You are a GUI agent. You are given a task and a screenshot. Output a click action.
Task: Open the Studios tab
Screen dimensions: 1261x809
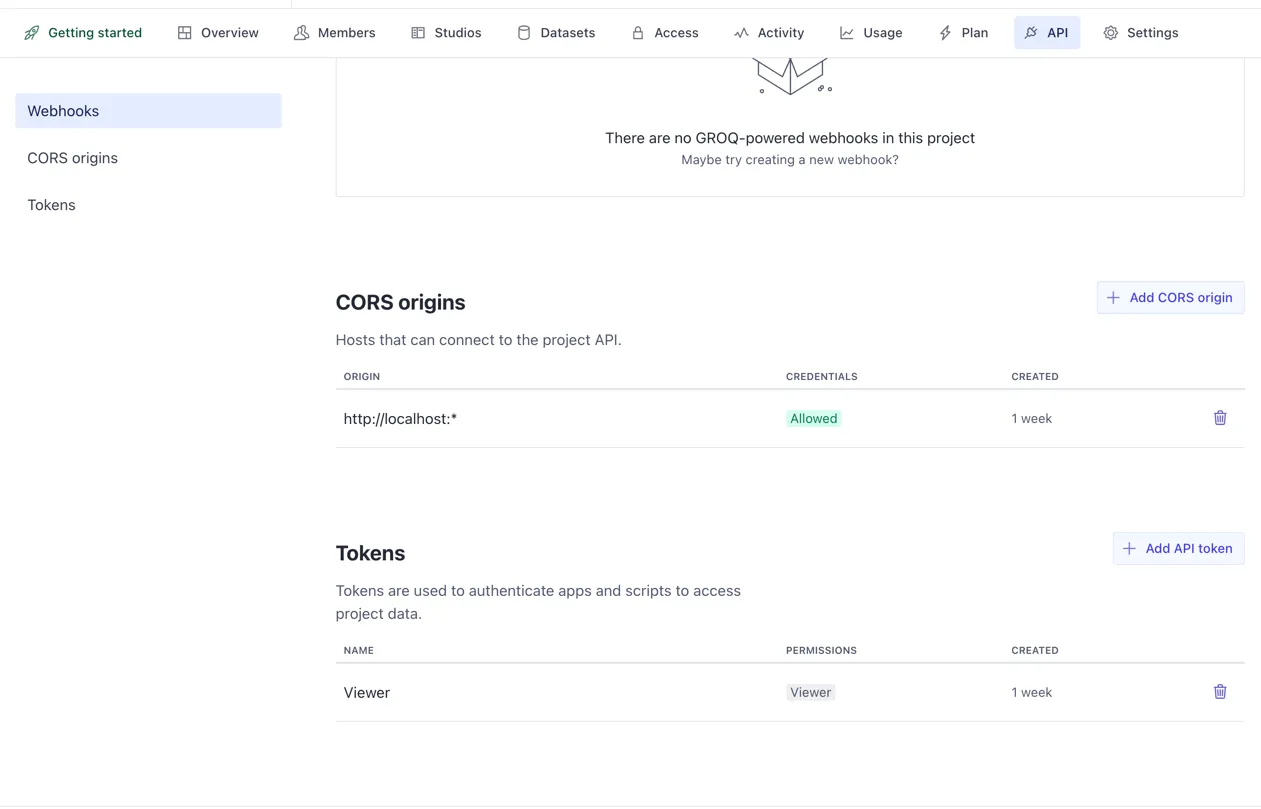[446, 33]
